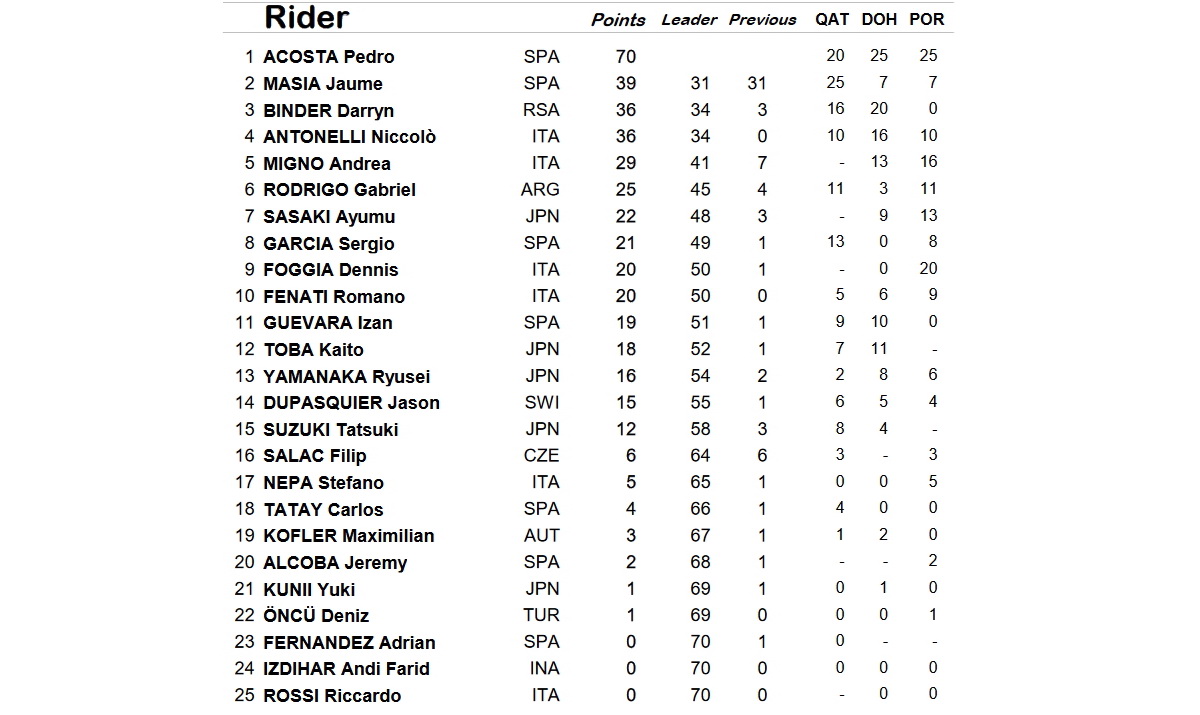Image resolution: width=1200 pixels, height=715 pixels.
Task: Click the RSA country code for Binder
Action: click(541, 110)
